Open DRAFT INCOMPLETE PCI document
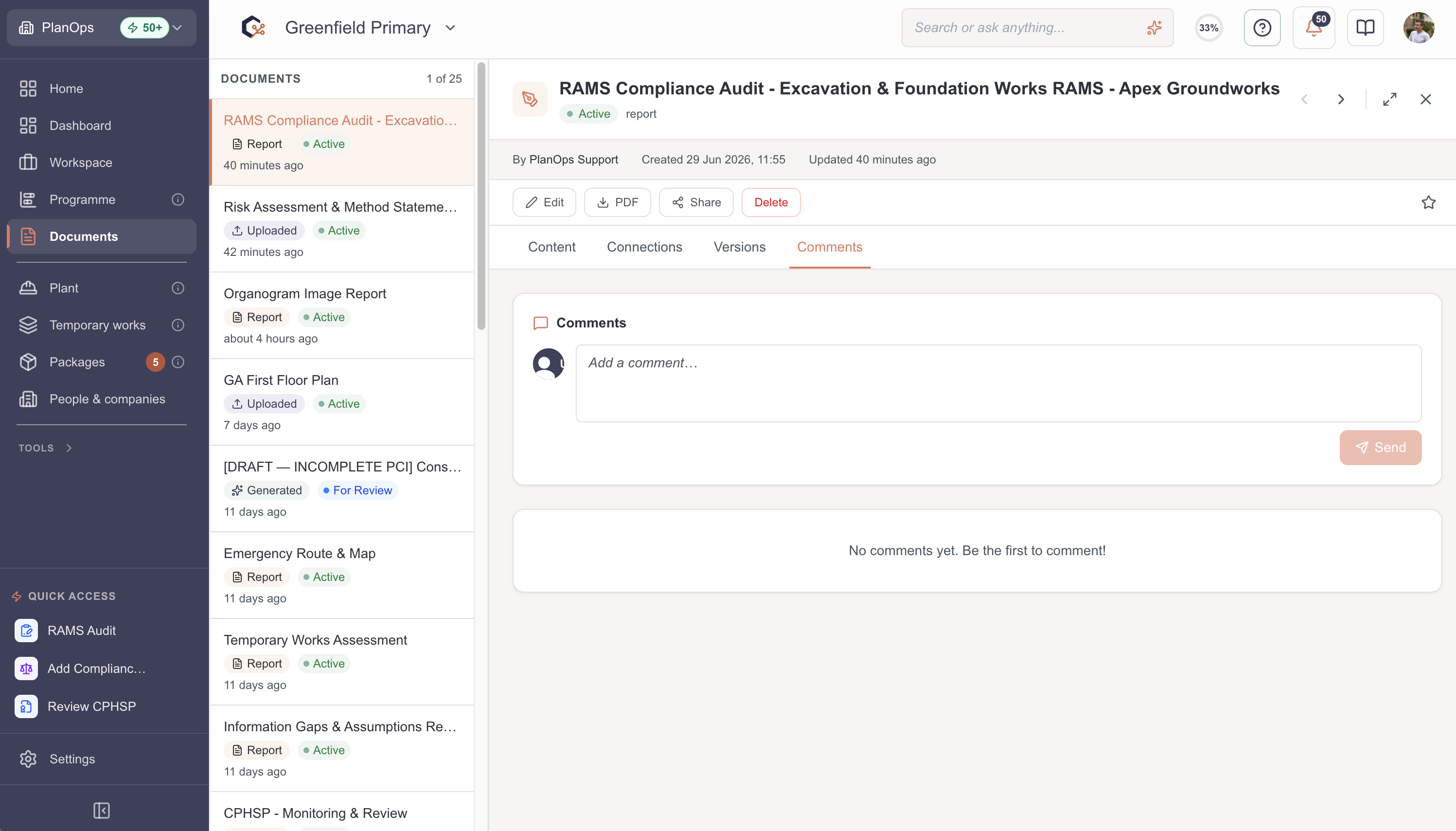 [341, 489]
